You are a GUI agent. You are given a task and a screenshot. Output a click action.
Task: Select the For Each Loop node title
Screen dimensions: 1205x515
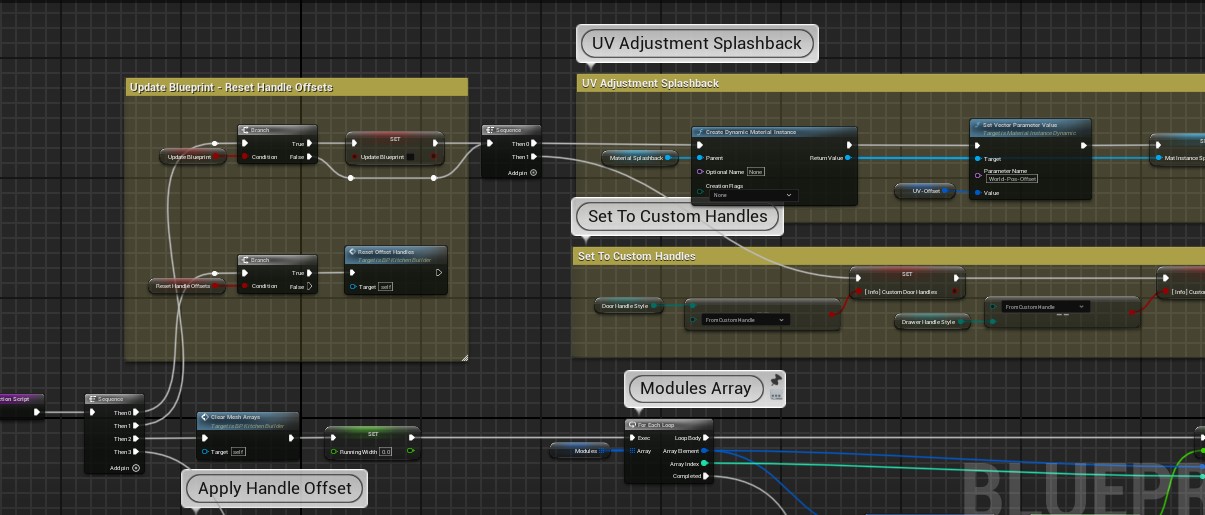(x=656, y=425)
